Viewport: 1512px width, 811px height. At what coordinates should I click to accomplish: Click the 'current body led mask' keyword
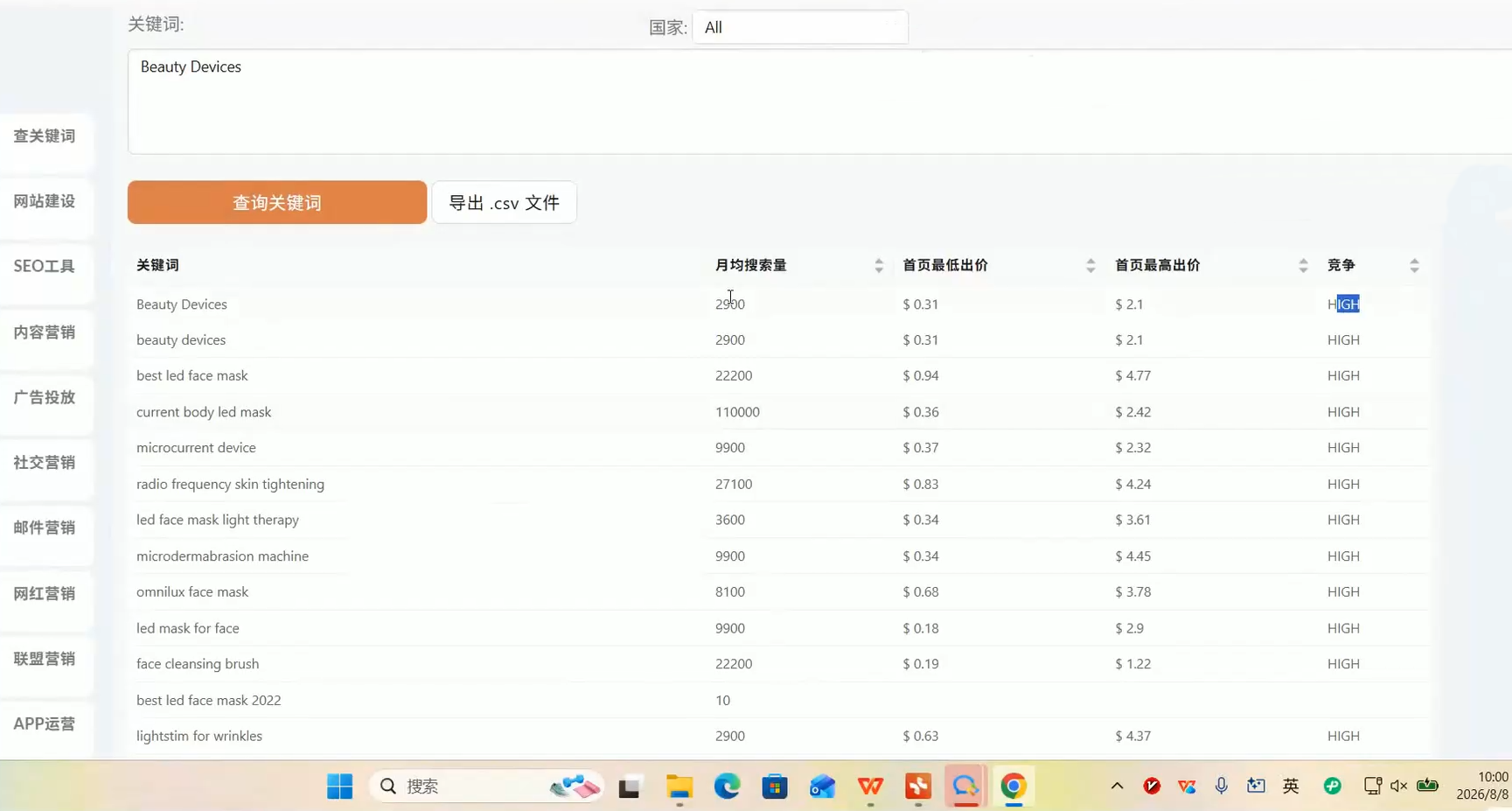tap(204, 412)
